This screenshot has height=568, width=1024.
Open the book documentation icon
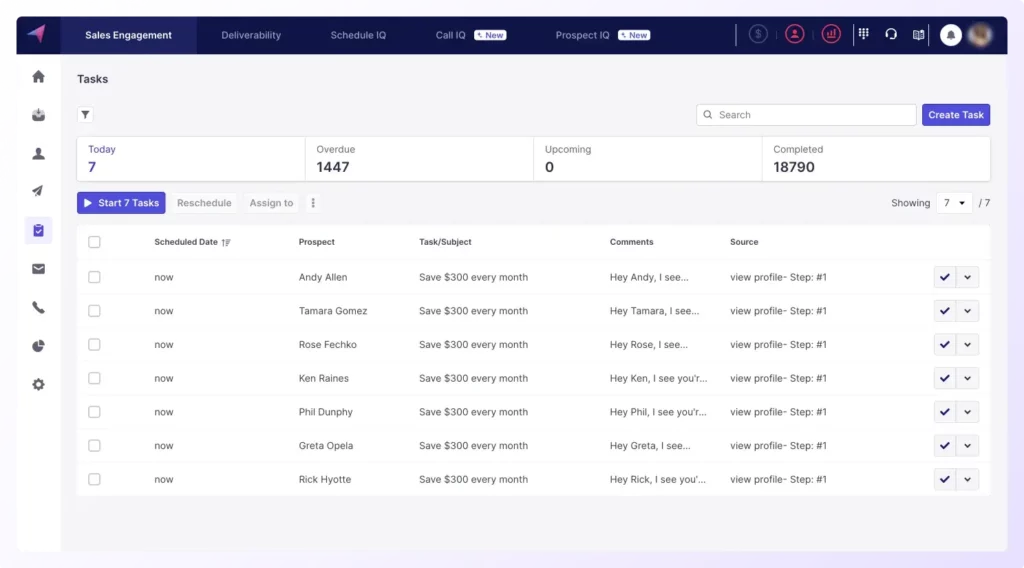pyautogui.click(x=918, y=35)
